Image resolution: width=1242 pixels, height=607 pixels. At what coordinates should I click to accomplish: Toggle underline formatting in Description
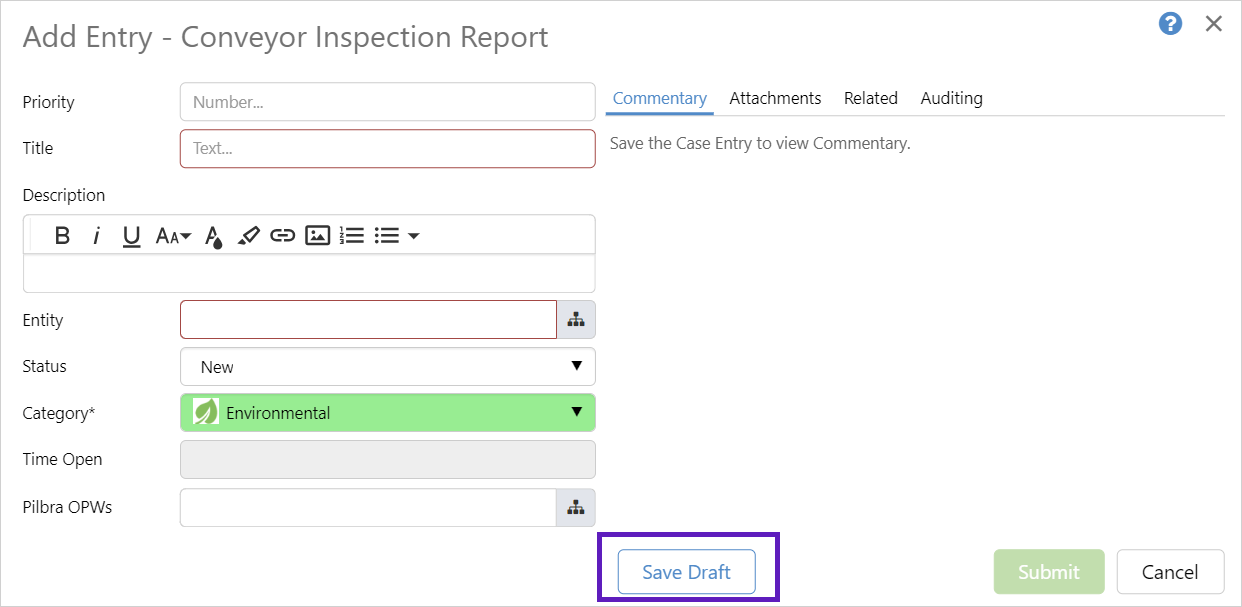pos(131,236)
